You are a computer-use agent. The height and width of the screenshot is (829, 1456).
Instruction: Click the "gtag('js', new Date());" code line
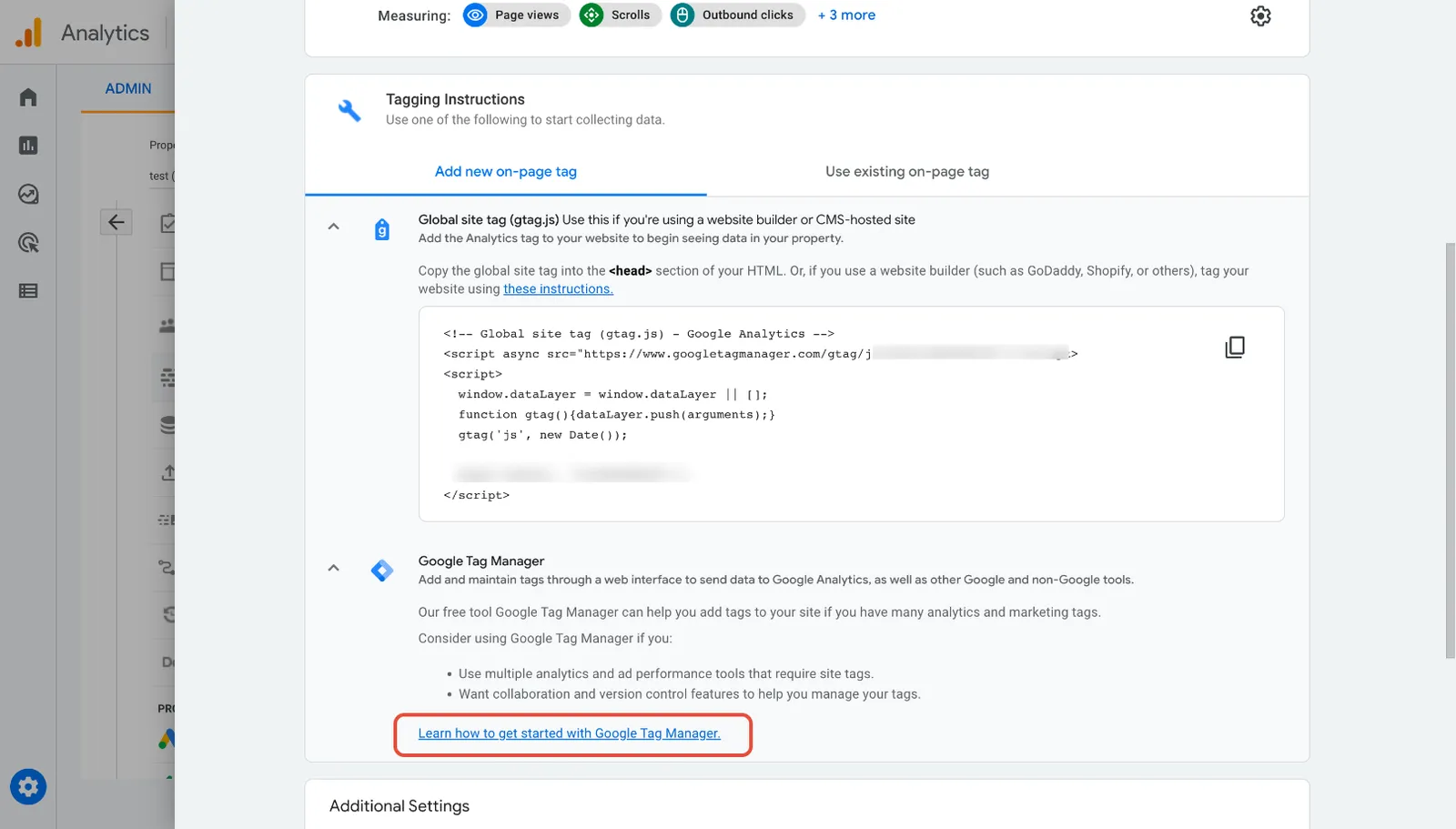pos(543,435)
